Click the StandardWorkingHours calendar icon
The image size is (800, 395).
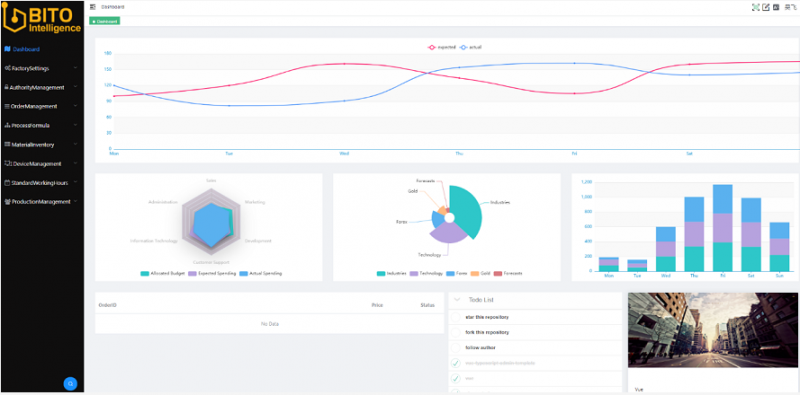pyautogui.click(x=7, y=183)
